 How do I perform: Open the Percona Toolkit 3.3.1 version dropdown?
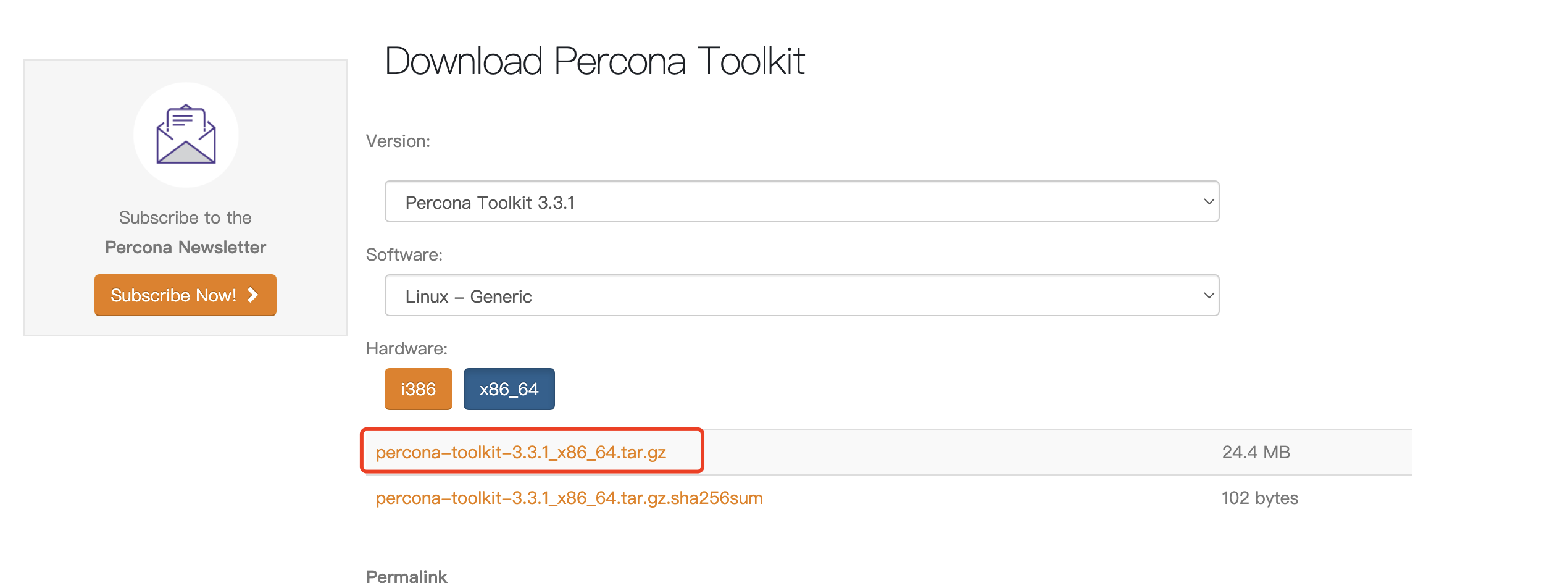[801, 202]
